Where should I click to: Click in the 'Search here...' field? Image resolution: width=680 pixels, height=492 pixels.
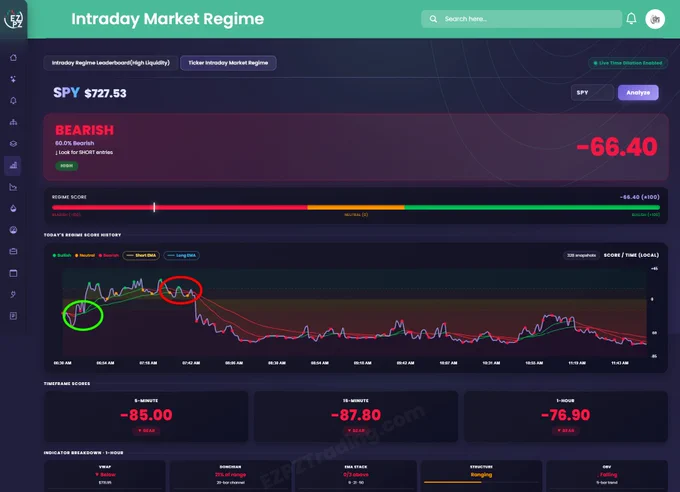pos(521,19)
